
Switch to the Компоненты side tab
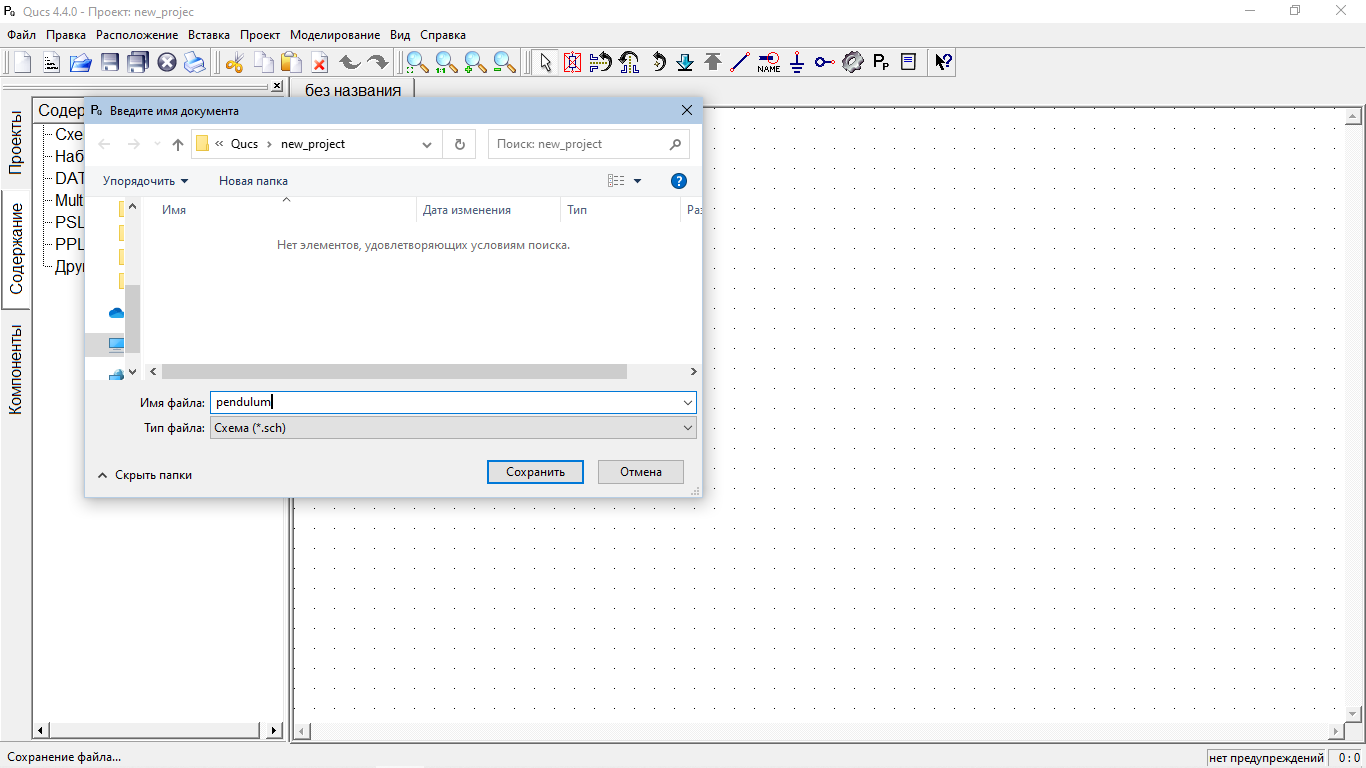16,369
